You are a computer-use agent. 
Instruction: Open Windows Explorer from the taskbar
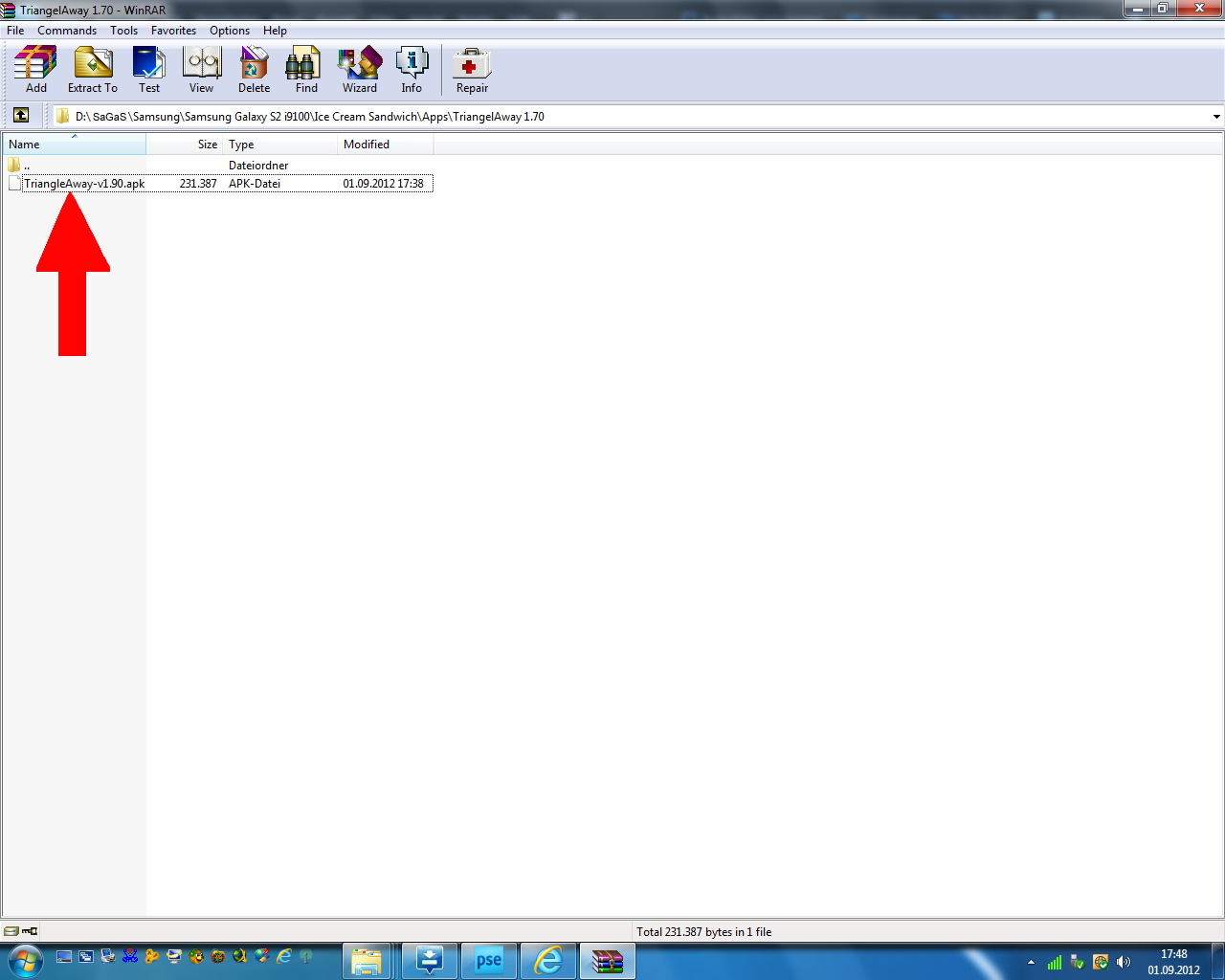(x=367, y=961)
